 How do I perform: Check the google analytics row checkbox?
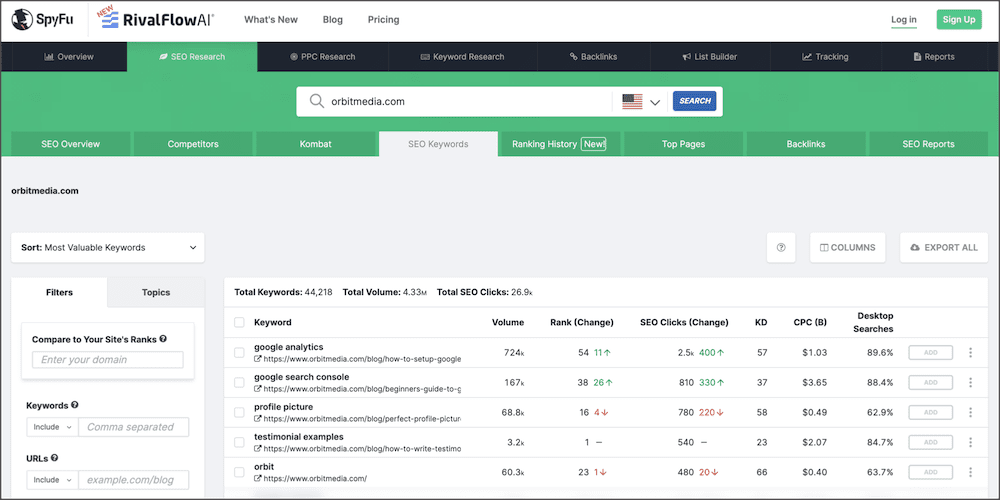coord(239,353)
